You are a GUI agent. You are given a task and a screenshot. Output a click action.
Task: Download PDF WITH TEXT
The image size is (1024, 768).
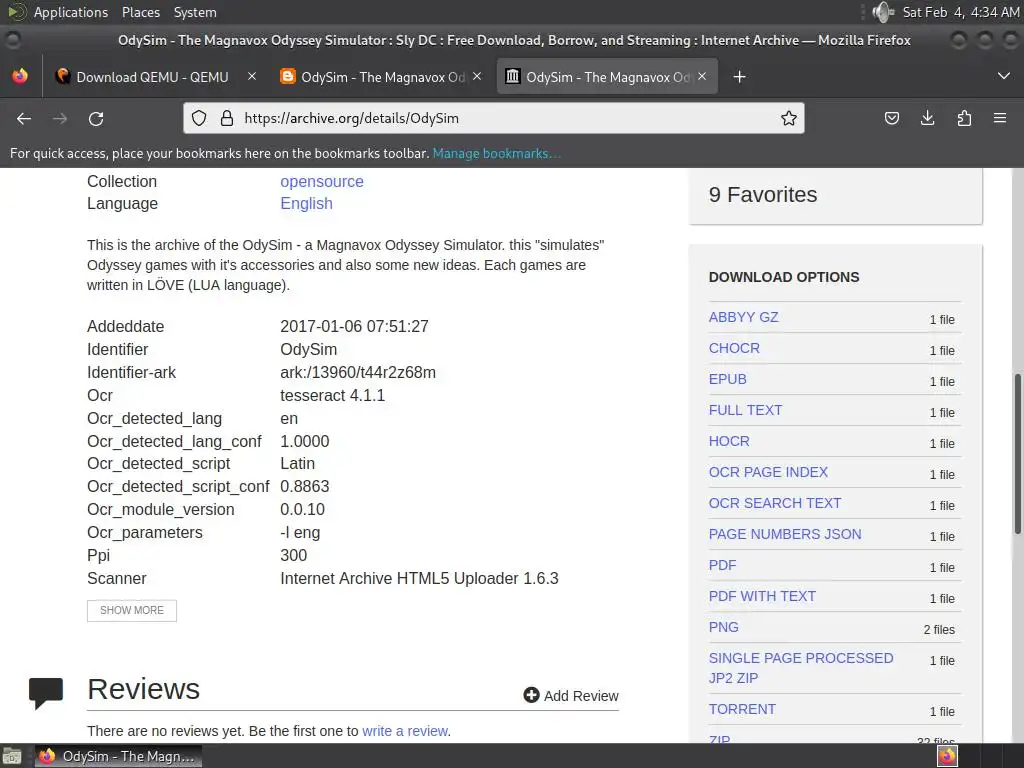(x=762, y=596)
